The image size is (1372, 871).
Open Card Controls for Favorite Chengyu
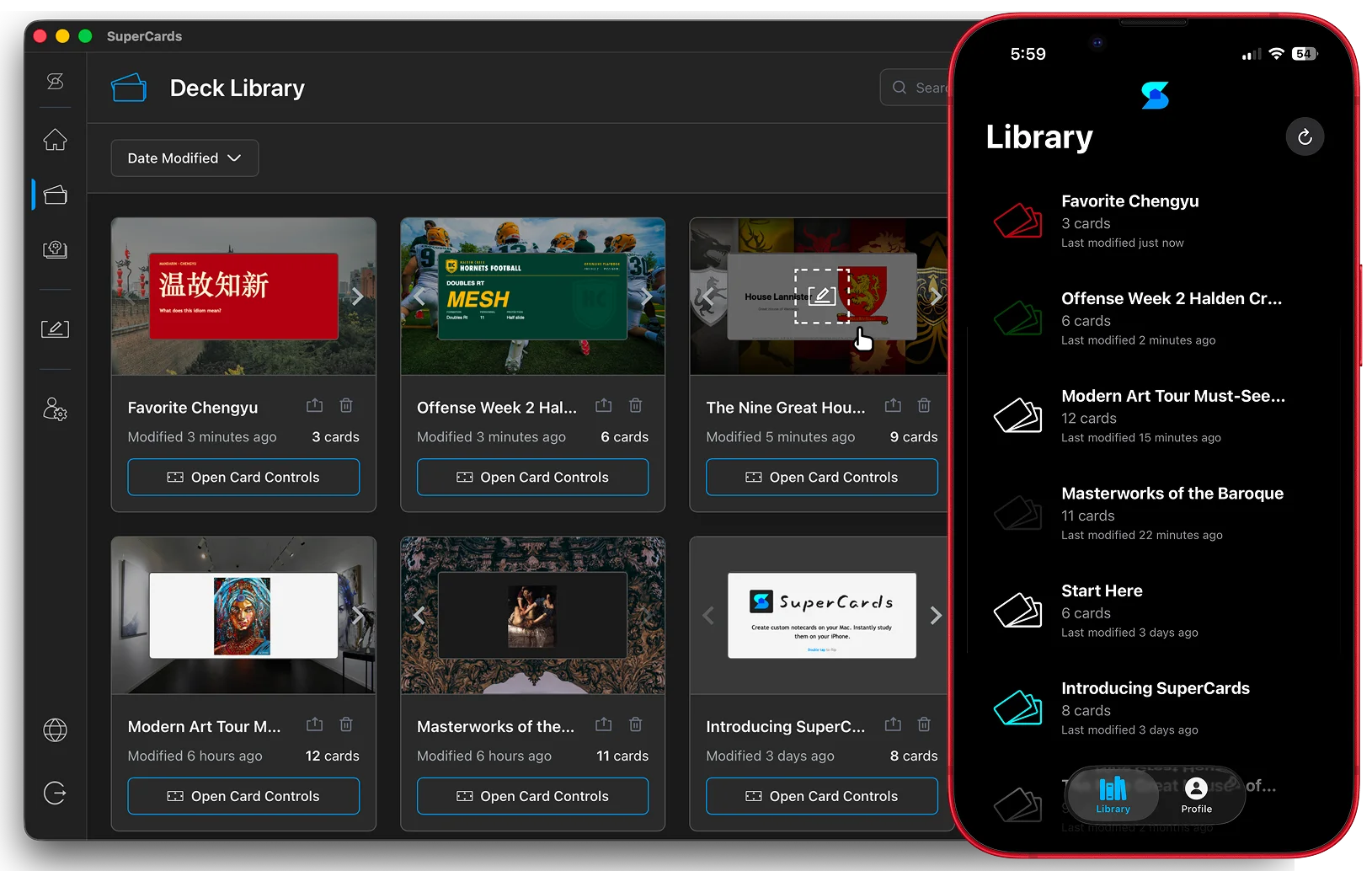(243, 477)
